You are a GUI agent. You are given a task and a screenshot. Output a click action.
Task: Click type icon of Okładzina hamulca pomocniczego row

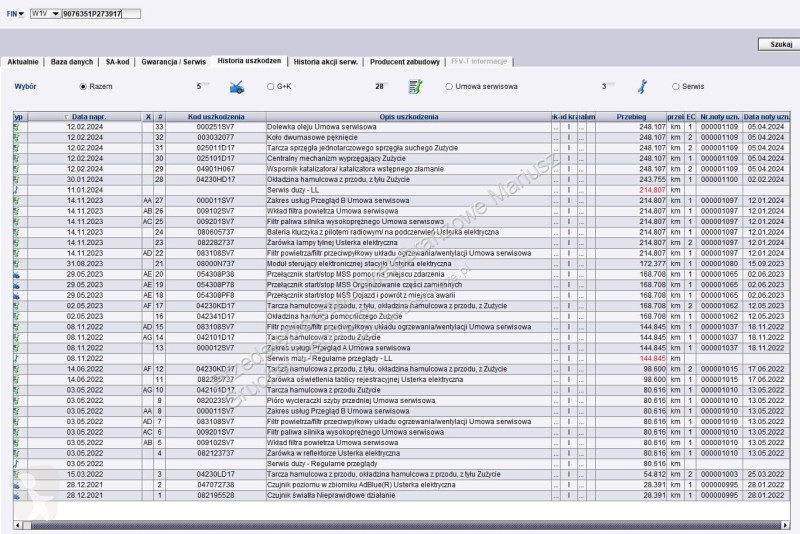[x=16, y=316]
